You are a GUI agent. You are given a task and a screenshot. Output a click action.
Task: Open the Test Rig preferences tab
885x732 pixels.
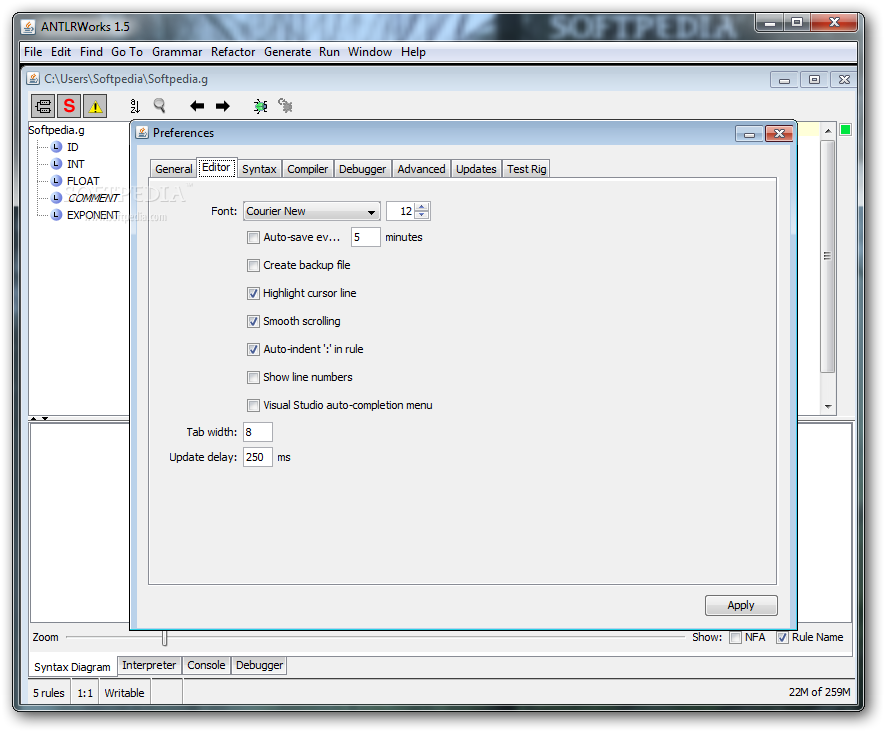526,169
